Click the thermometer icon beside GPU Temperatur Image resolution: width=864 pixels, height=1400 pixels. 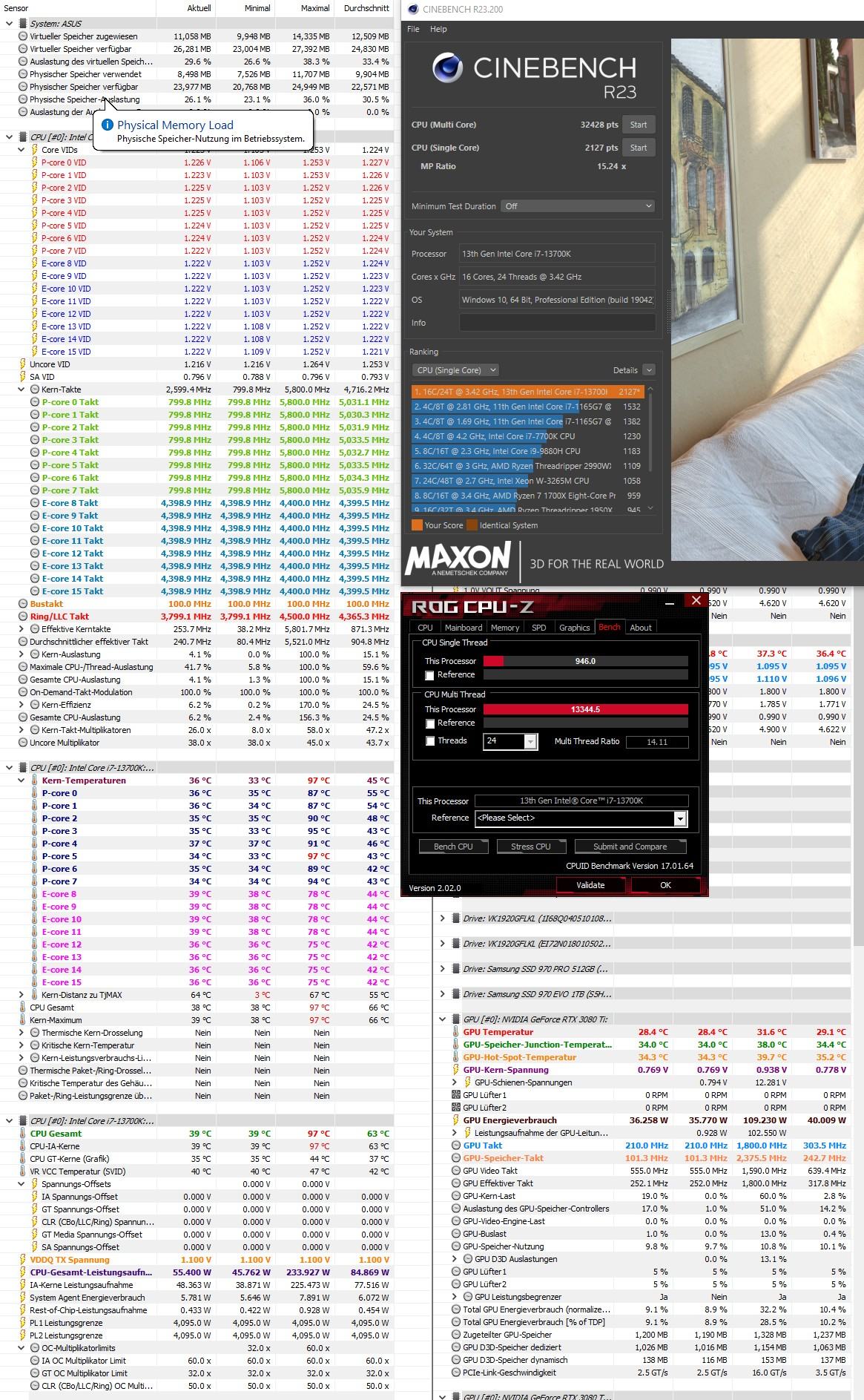point(455,1032)
